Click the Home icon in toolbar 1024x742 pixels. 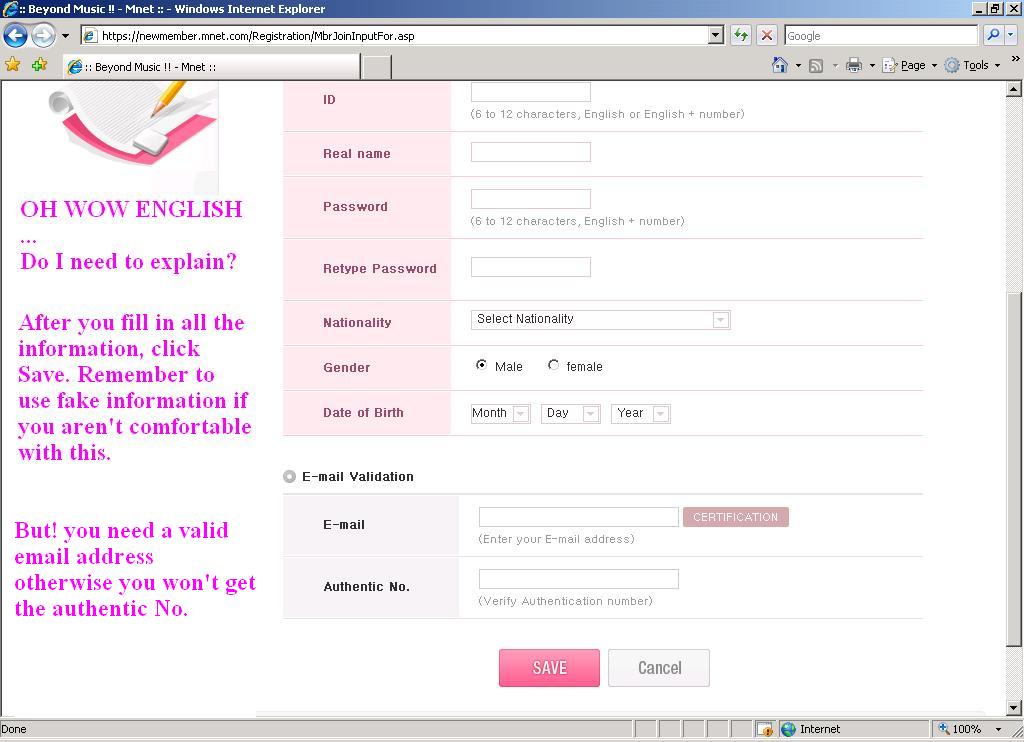pos(780,65)
